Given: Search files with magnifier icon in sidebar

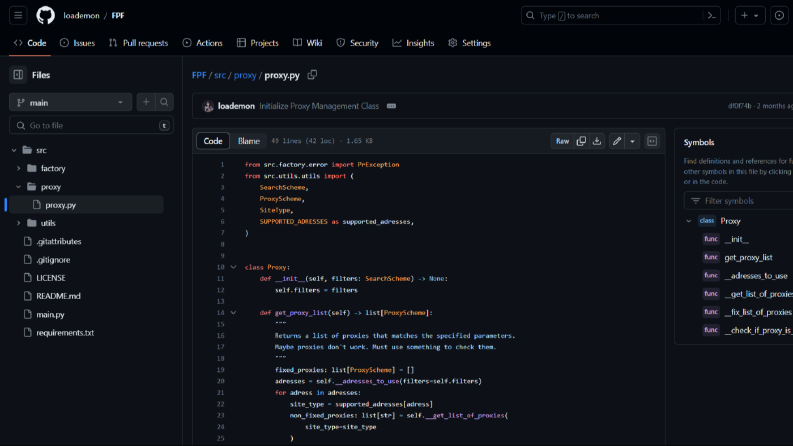Looking at the screenshot, I should [x=164, y=102].
